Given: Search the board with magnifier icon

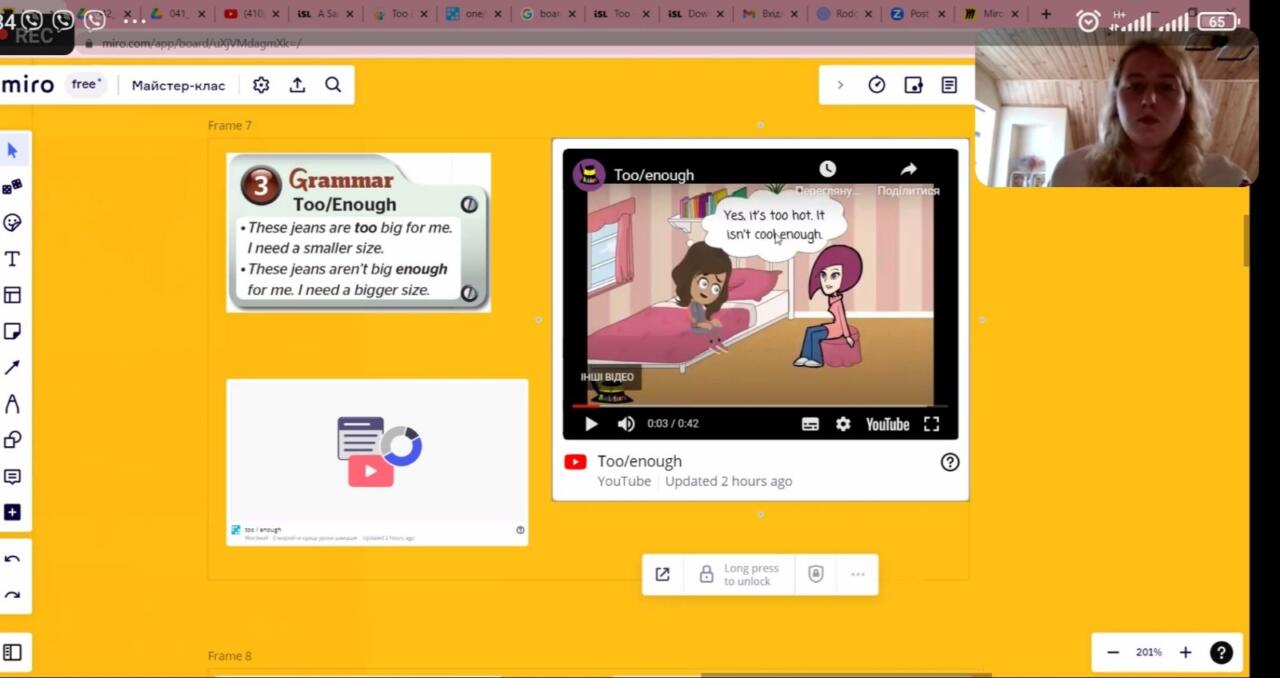Looking at the screenshot, I should (333, 85).
